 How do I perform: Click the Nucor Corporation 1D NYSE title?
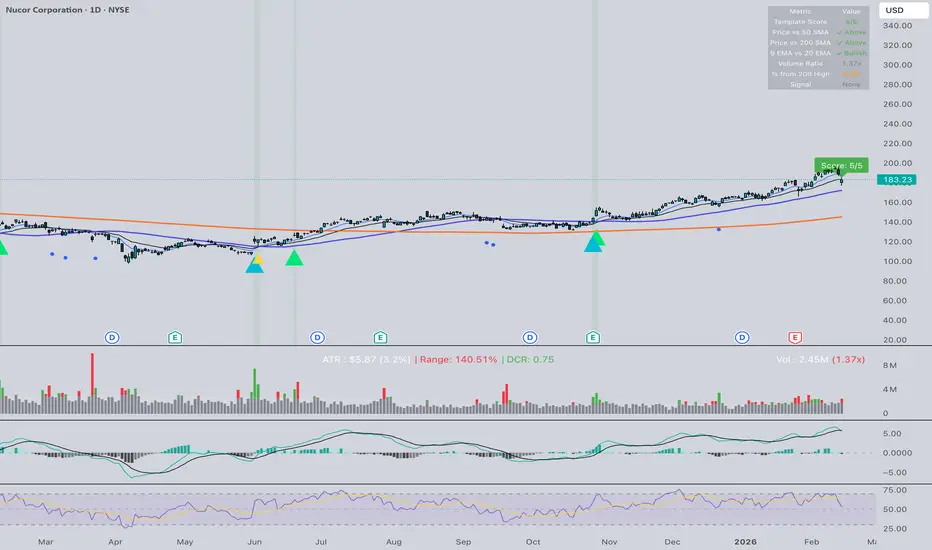tap(67, 10)
